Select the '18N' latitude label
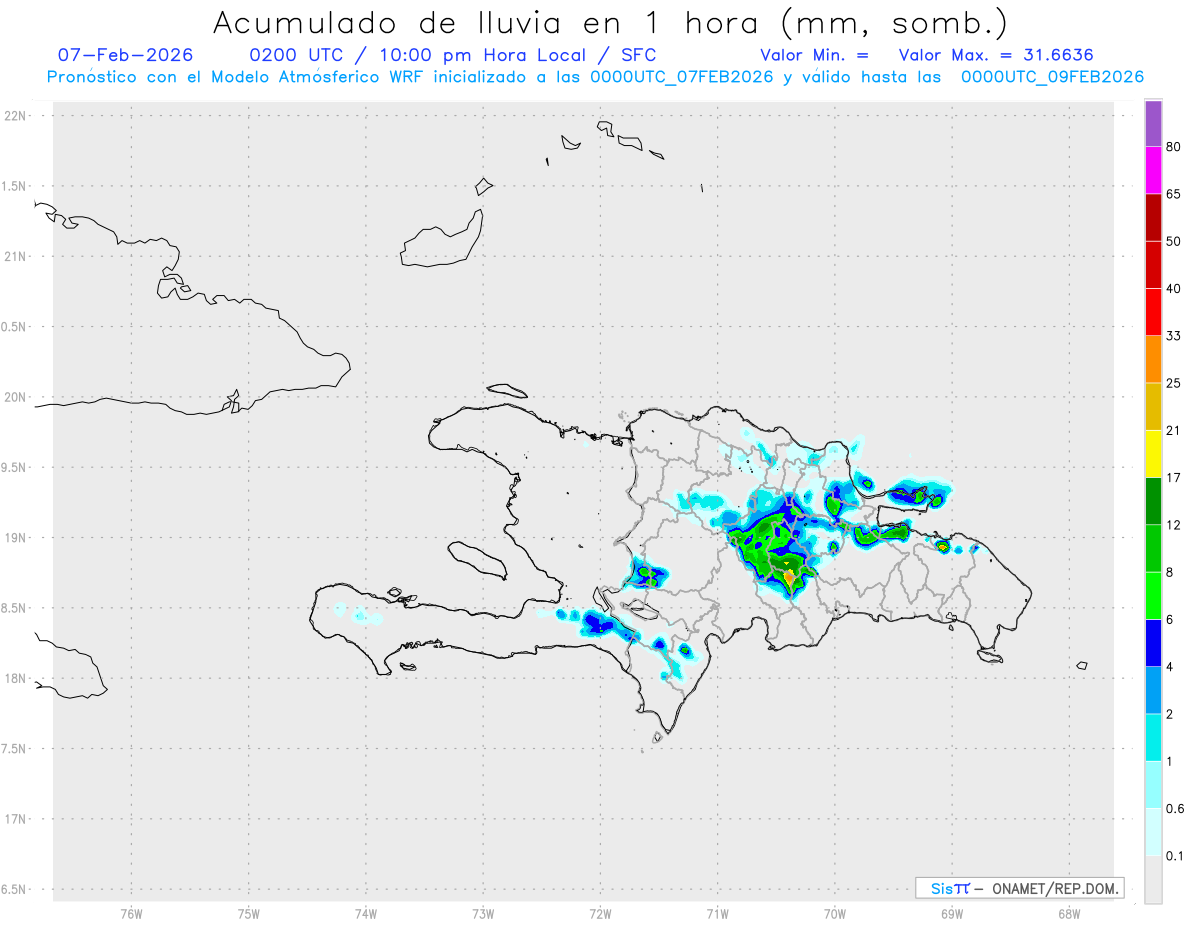The image size is (1200, 927). click(x=15, y=679)
